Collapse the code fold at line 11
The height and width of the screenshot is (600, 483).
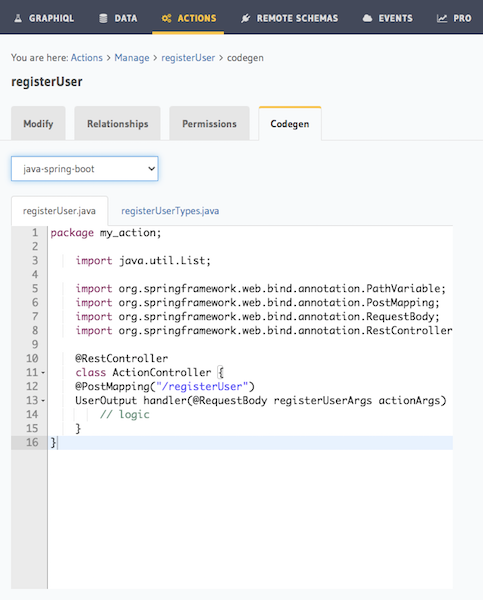point(43,373)
